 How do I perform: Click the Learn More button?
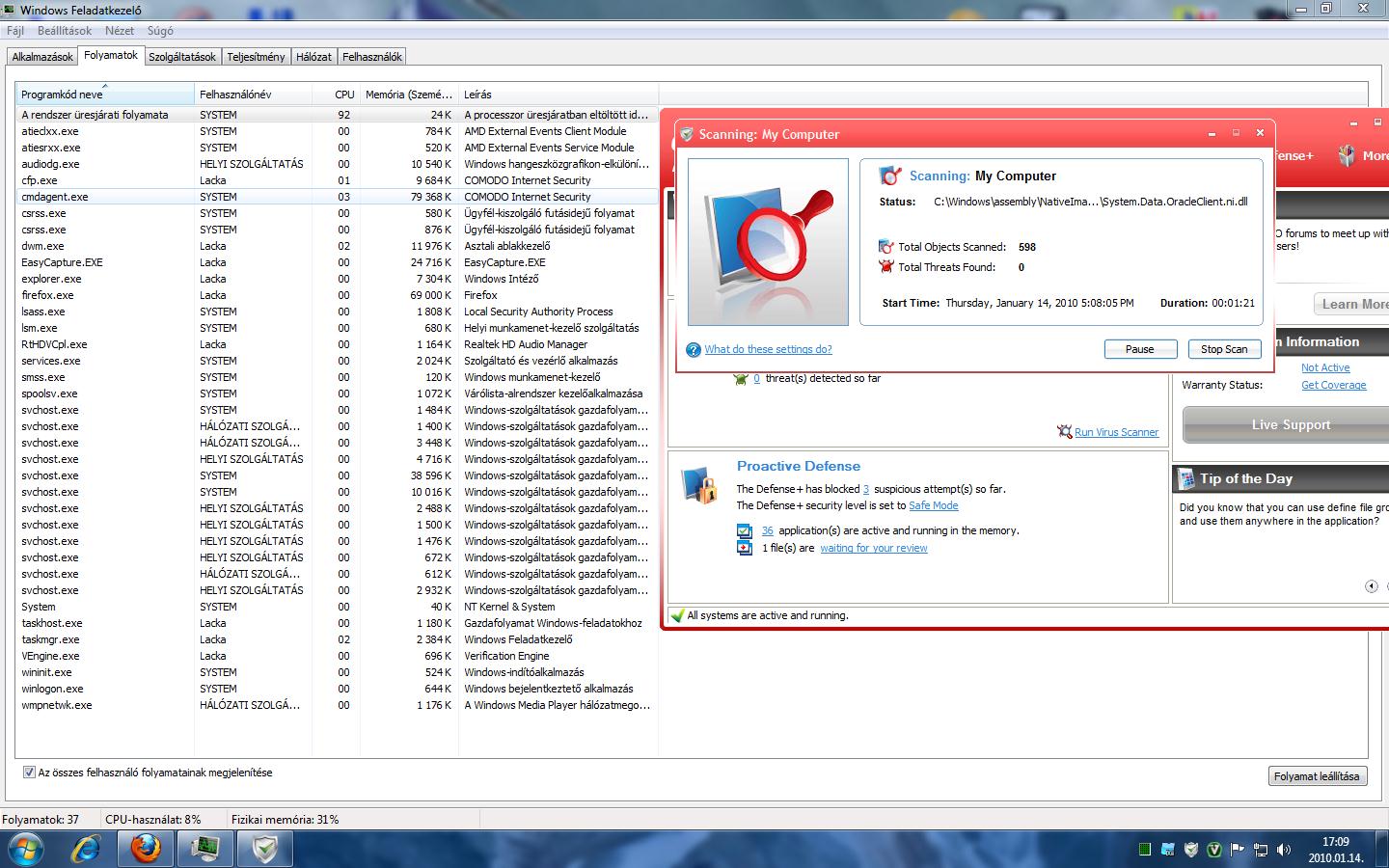pos(1351,304)
